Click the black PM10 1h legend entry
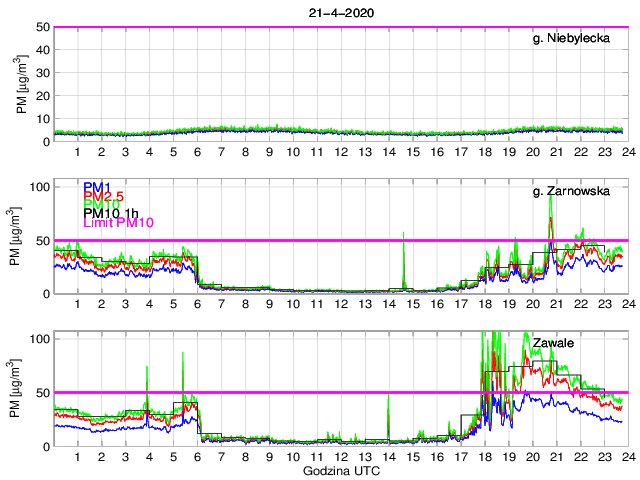The image size is (640, 480). [111, 212]
